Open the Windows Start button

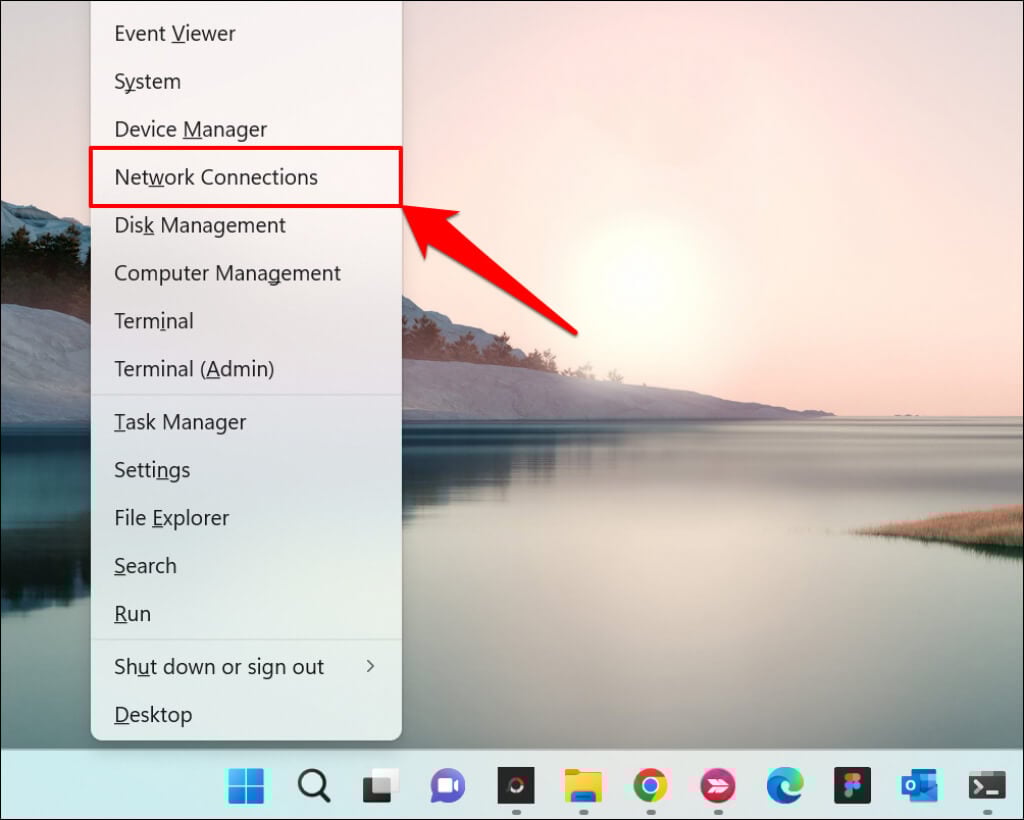click(x=246, y=785)
